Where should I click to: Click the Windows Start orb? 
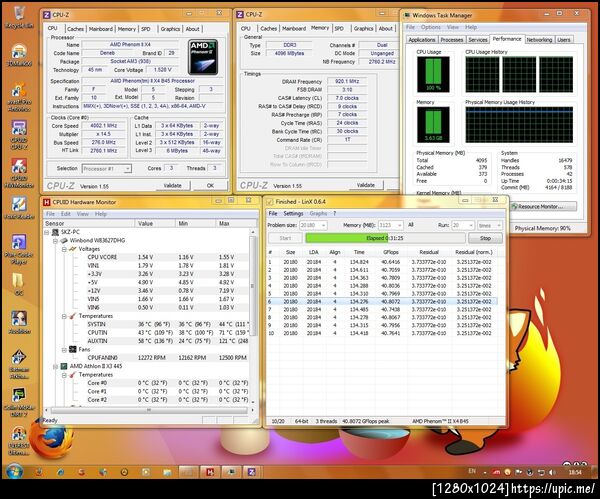click(15, 472)
